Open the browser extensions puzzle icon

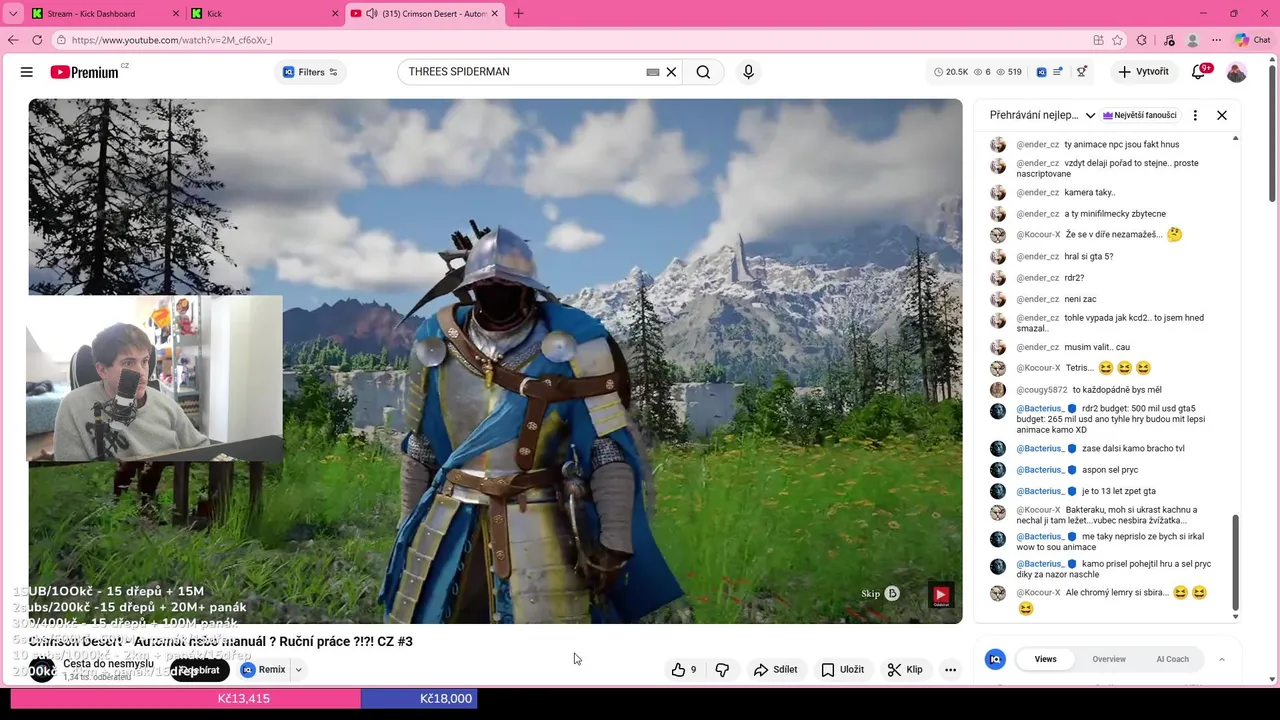(1142, 40)
